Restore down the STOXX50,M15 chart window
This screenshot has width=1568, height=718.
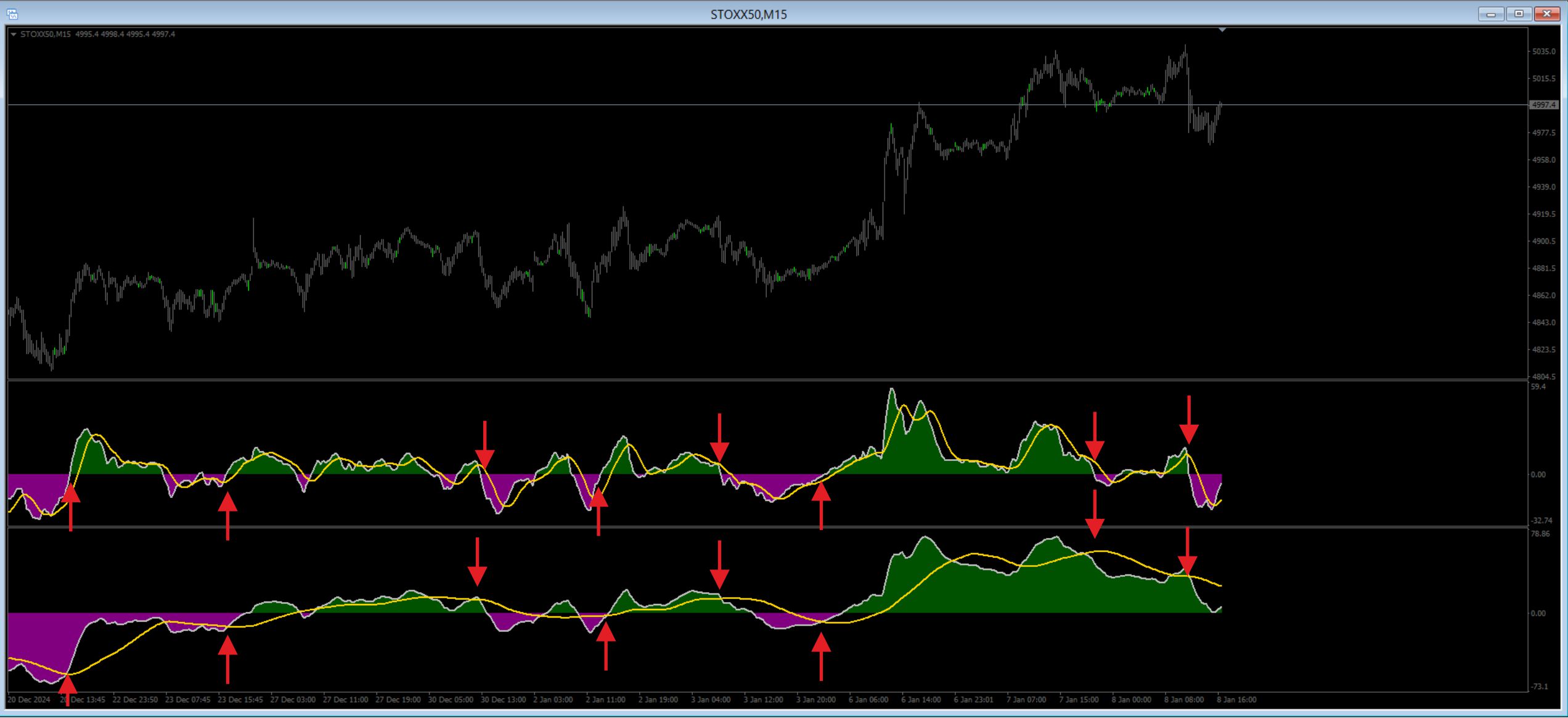1519,14
